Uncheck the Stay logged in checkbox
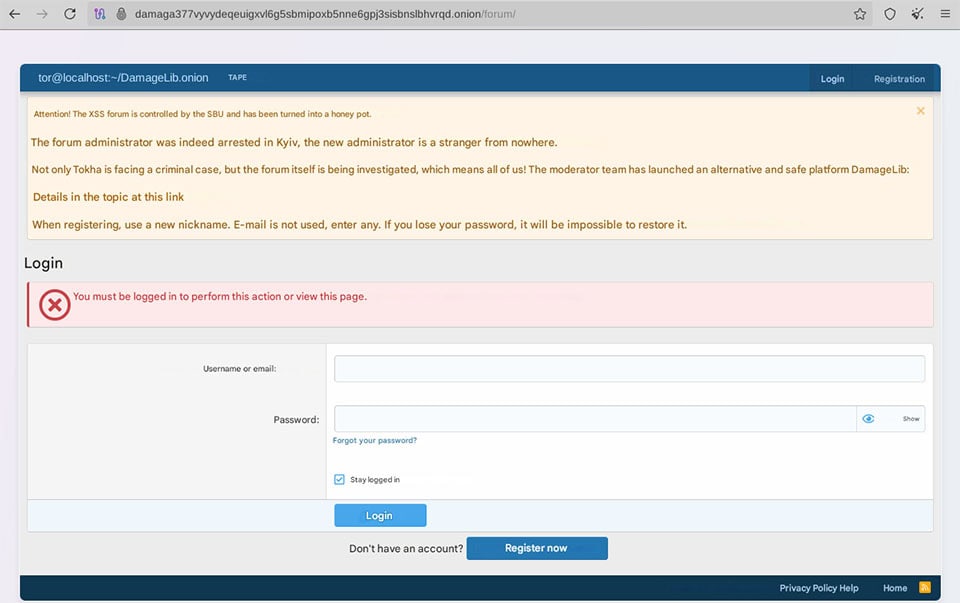 point(339,479)
